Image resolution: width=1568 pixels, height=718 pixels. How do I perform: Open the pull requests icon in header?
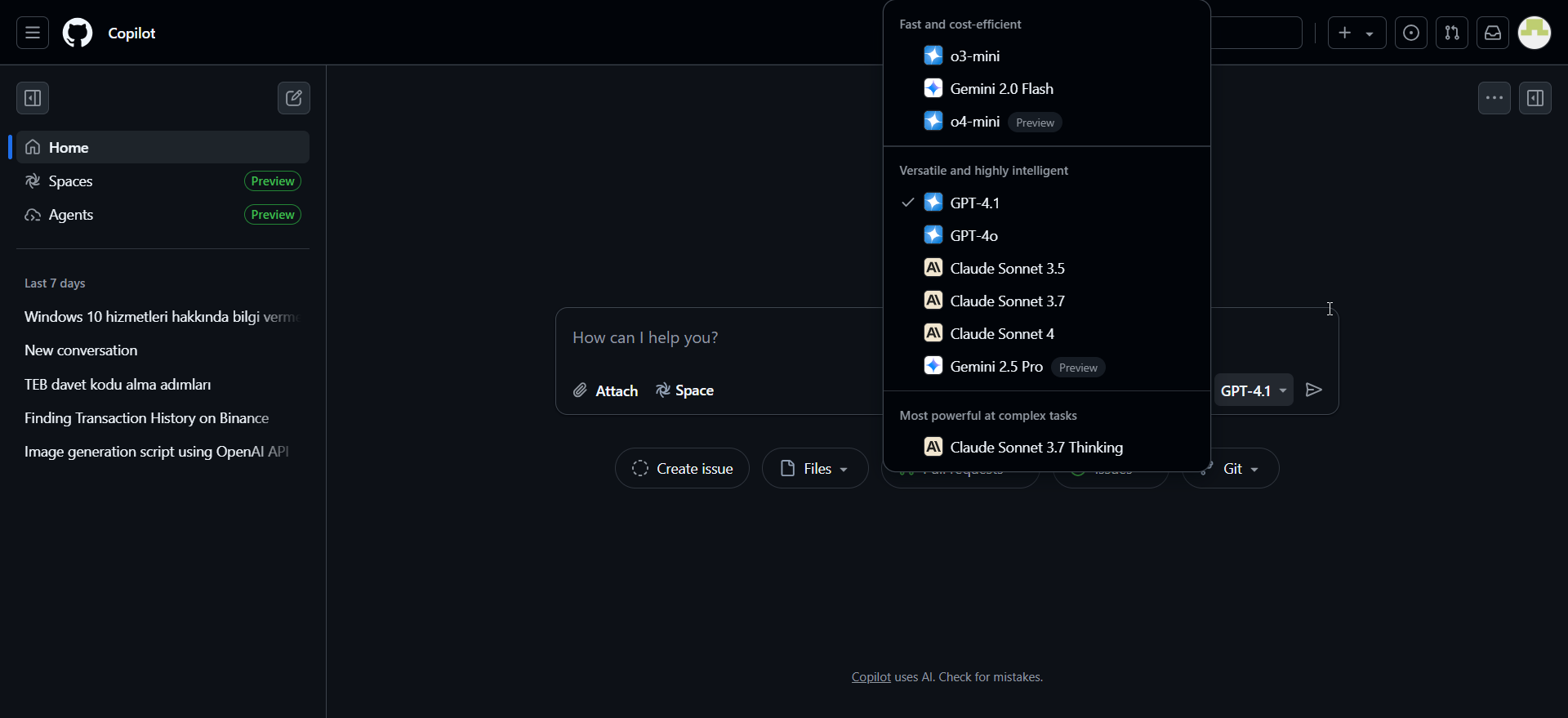(1452, 33)
